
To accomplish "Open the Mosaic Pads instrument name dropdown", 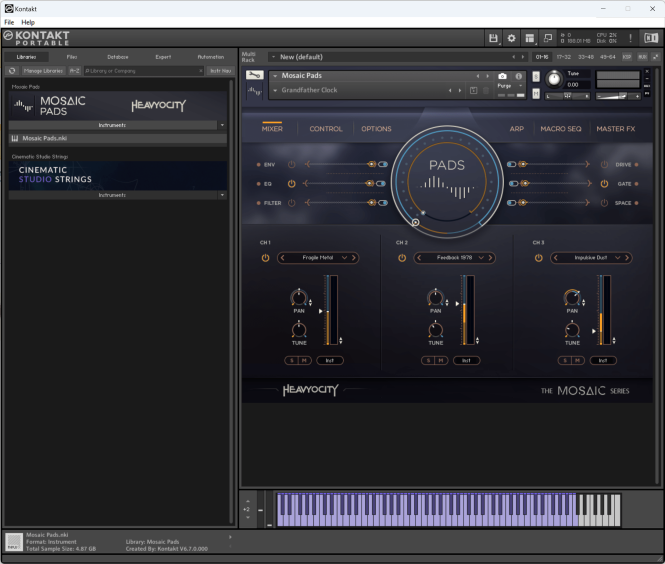I will click(x=275, y=76).
